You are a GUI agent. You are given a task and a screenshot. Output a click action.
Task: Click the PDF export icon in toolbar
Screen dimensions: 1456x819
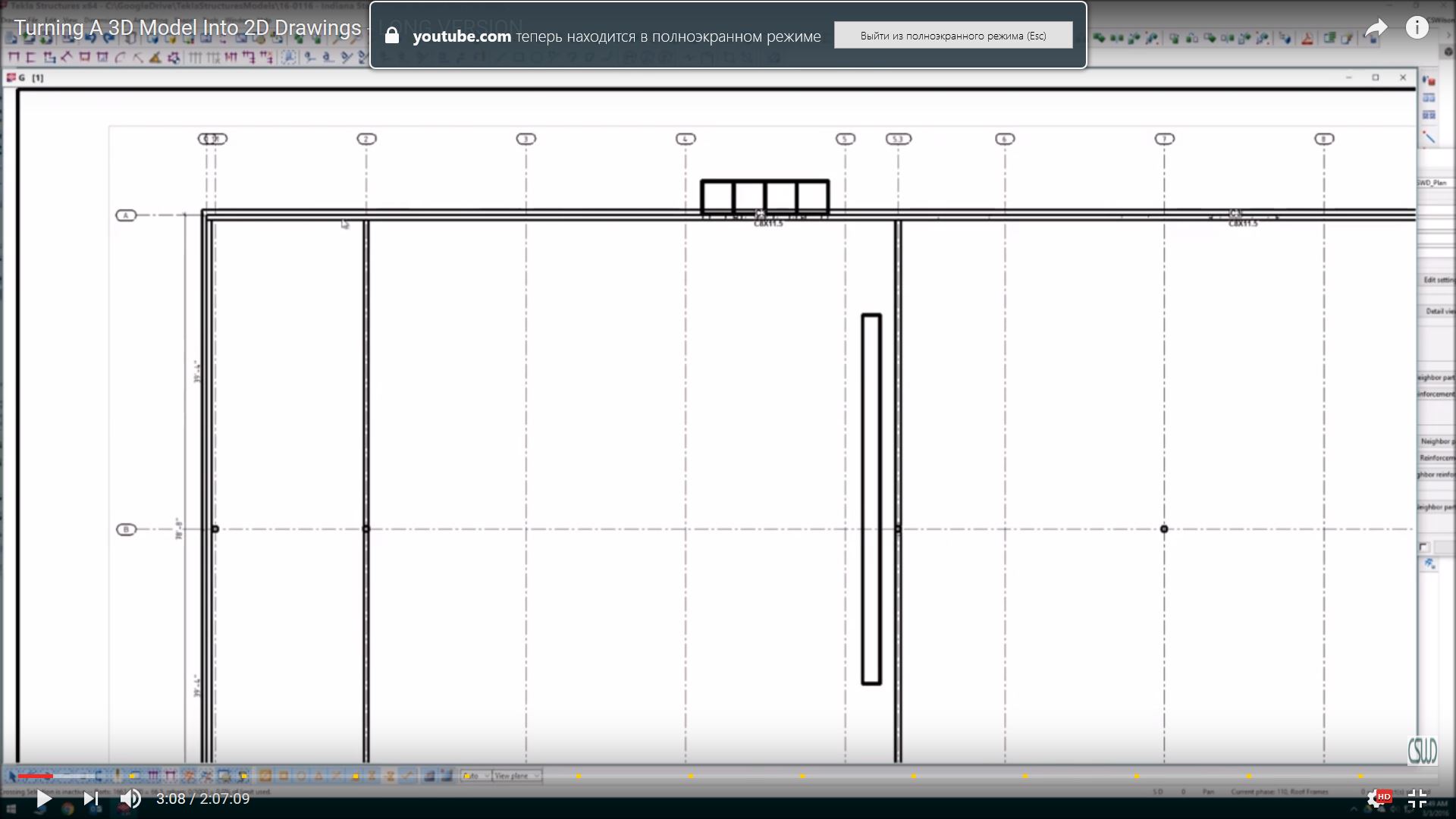point(1307,39)
